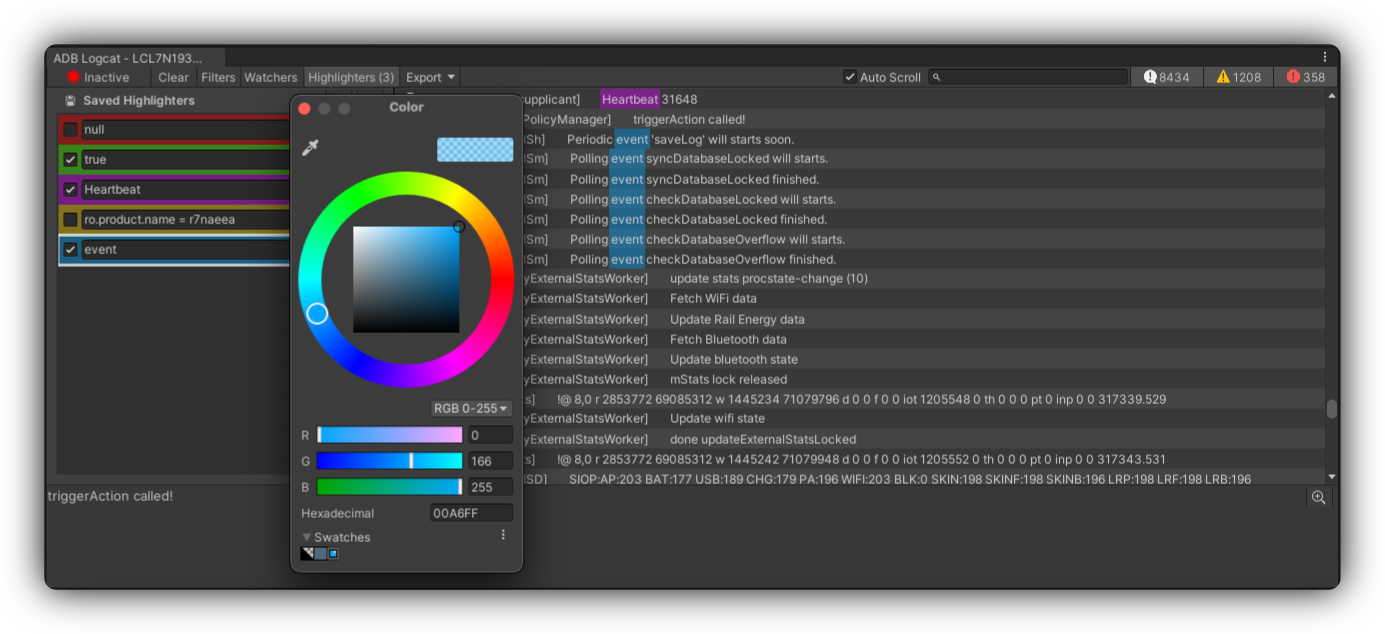The image size is (1385, 634).
Task: Toggle the errors counter showing 358
Action: [x=1306, y=77]
